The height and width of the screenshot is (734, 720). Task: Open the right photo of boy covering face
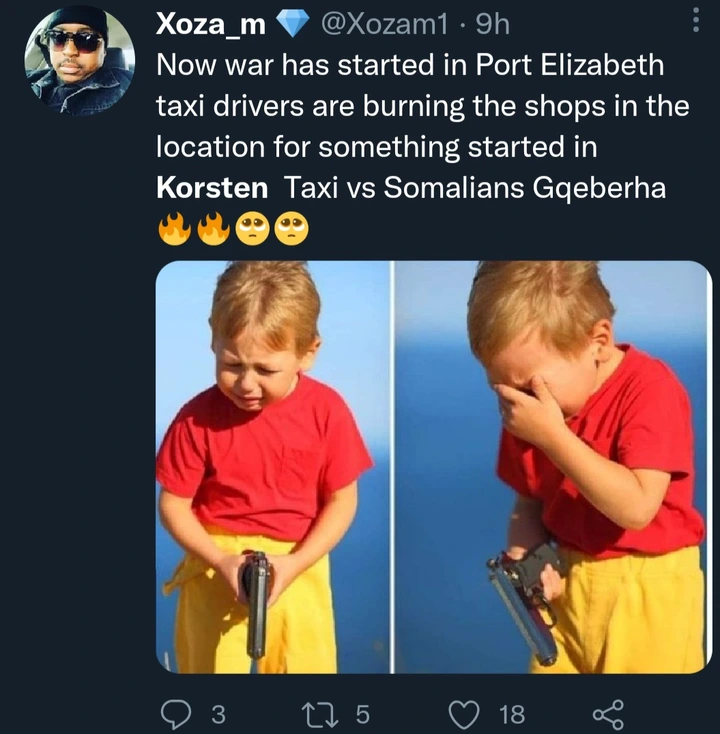tap(552, 467)
